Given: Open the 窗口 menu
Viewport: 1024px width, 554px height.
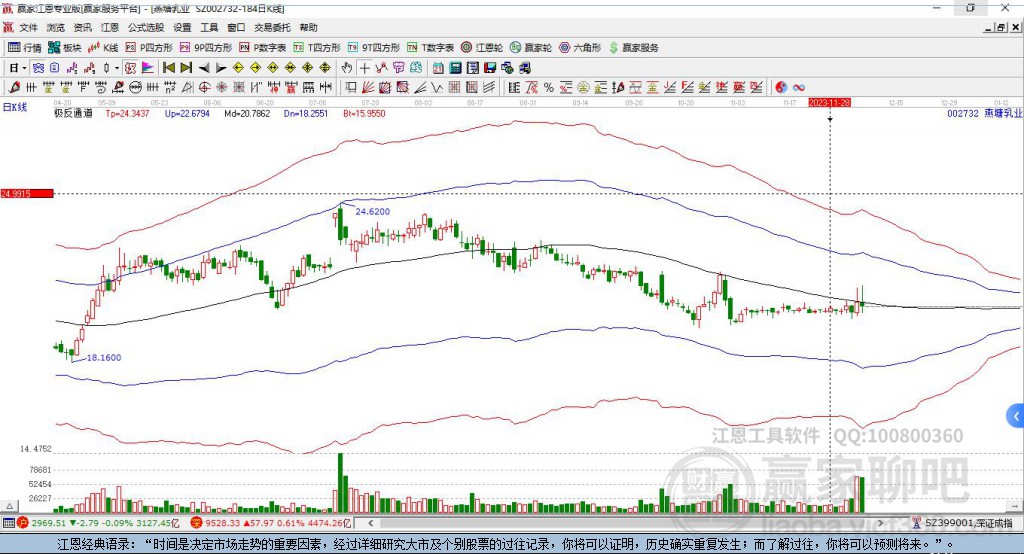Looking at the screenshot, I should coord(236,27).
